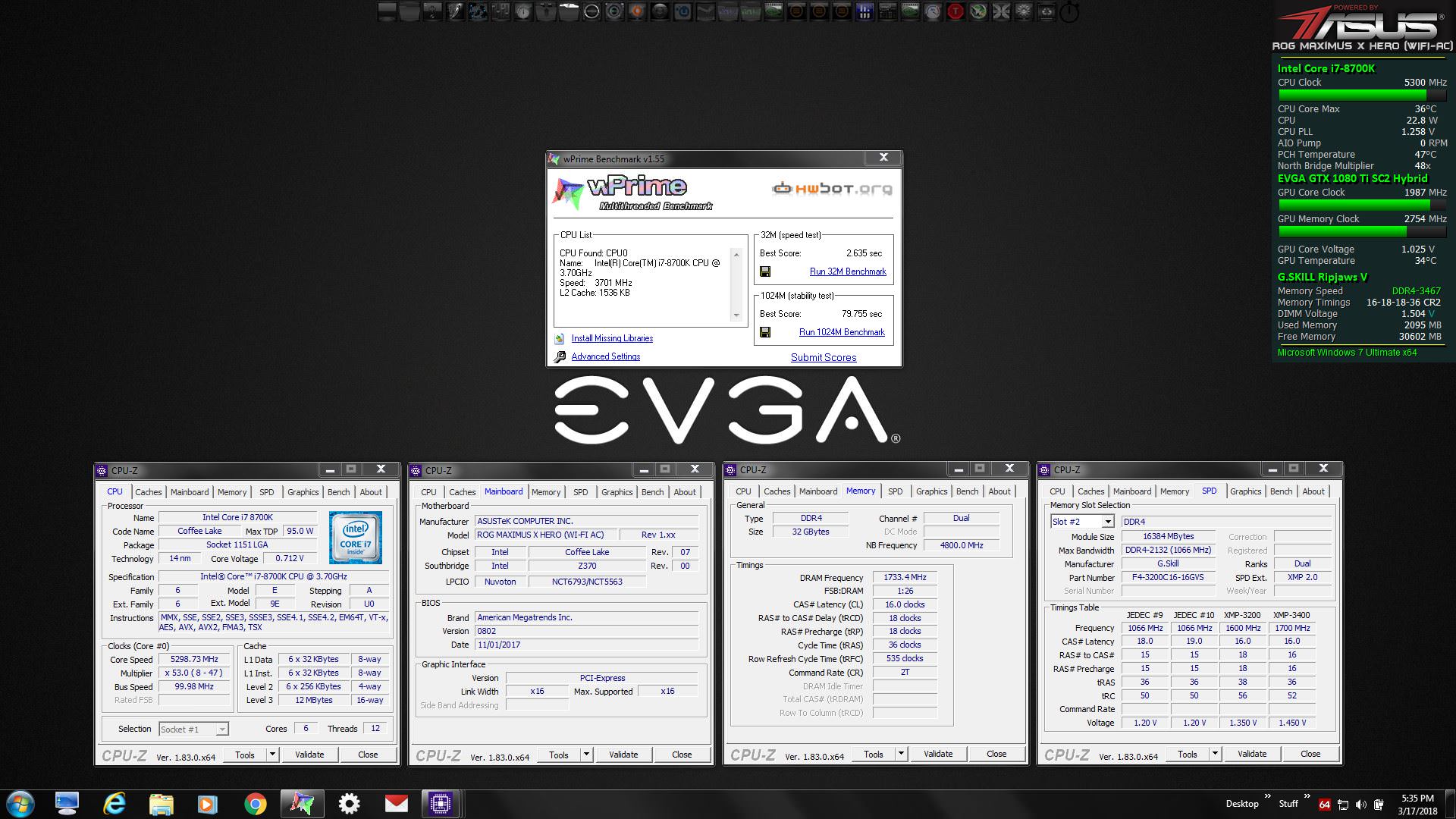Image resolution: width=1456 pixels, height=819 pixels.
Task: Click the Intel Core i7 logo in CPU-Z
Action: click(x=356, y=538)
